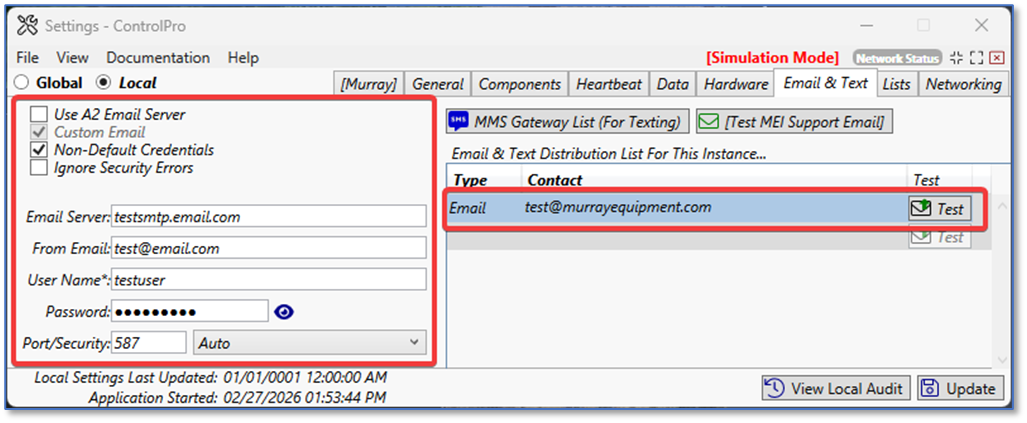Click the expand-to-fullscreen bracket icon
The image size is (1027, 423).
[976, 58]
